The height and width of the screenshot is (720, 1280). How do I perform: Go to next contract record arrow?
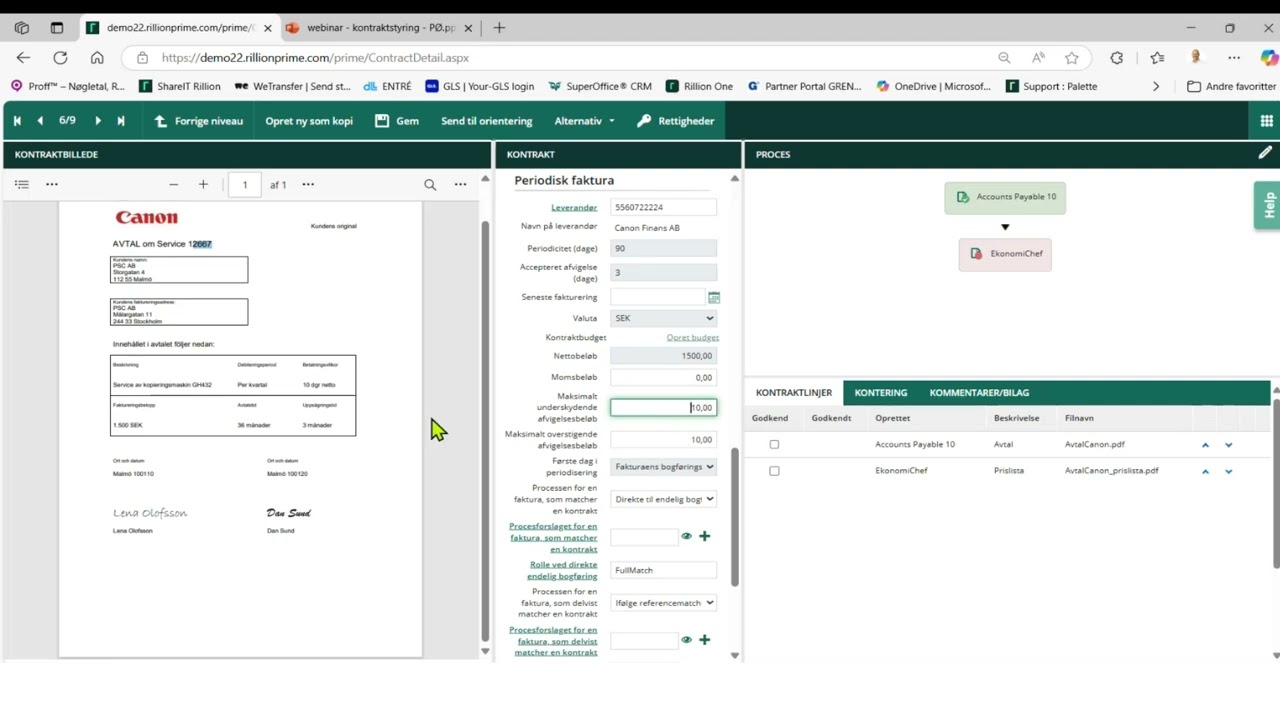pos(98,121)
